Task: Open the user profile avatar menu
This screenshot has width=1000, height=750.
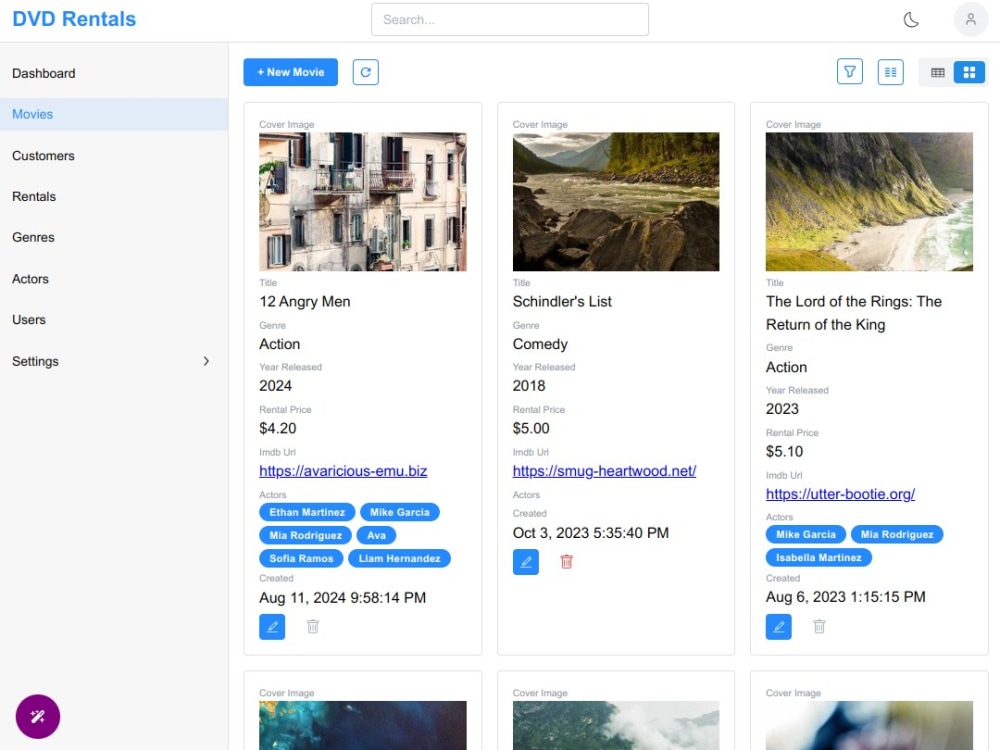Action: coord(970,20)
